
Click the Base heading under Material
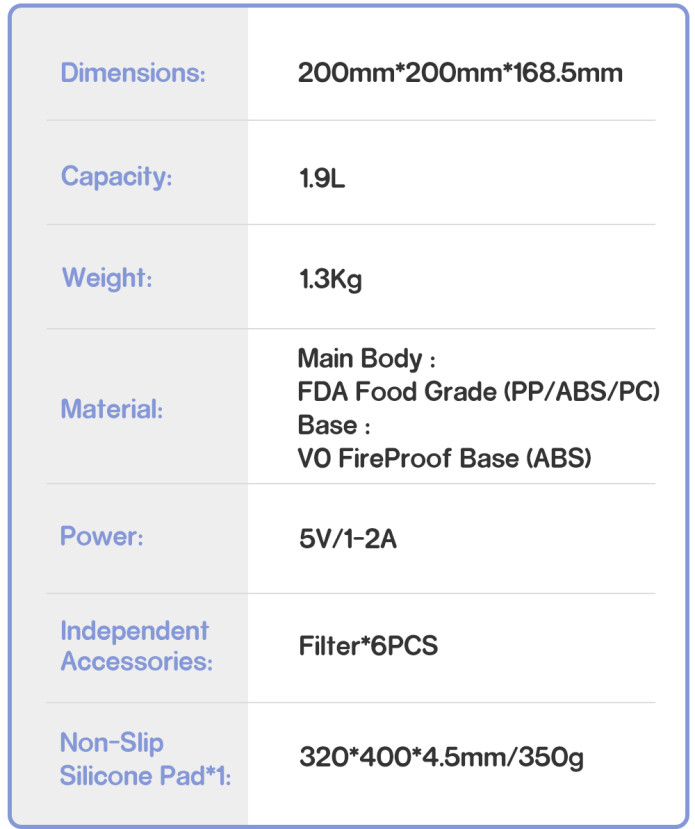click(334, 425)
